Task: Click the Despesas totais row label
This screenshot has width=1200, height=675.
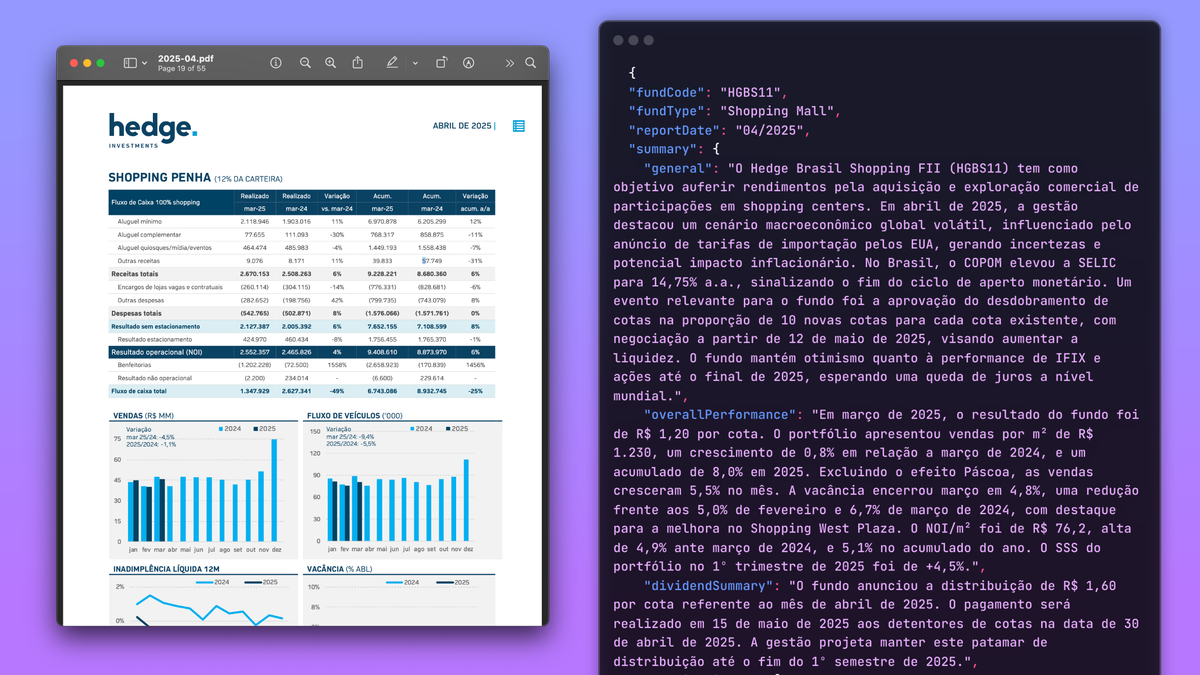Action: pyautogui.click(x=134, y=313)
